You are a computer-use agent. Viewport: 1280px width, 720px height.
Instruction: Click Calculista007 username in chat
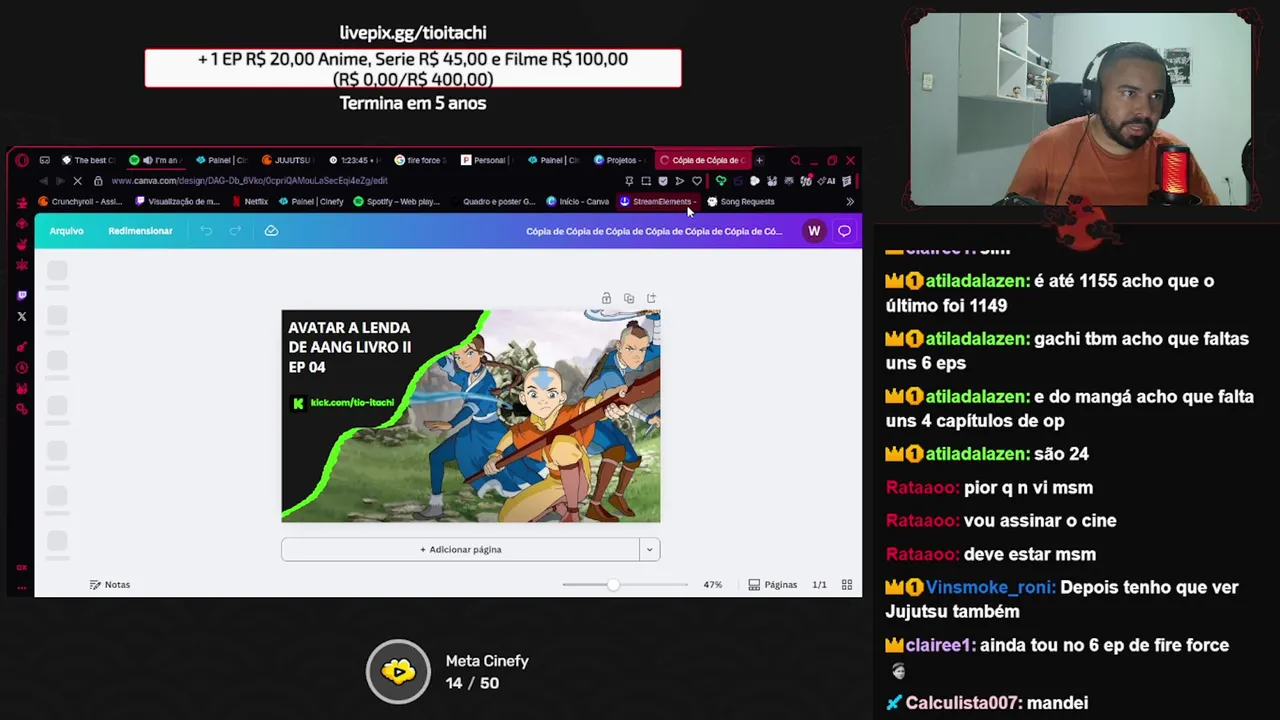tap(961, 703)
